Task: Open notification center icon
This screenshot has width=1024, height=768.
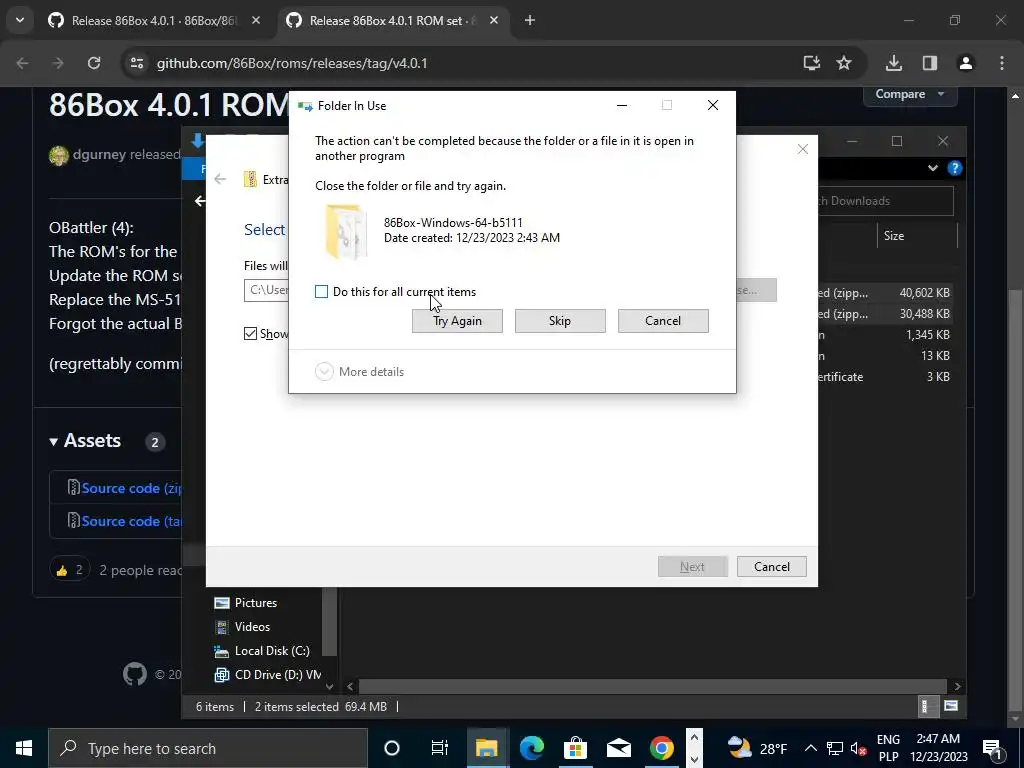Action: pyautogui.click(x=992, y=749)
